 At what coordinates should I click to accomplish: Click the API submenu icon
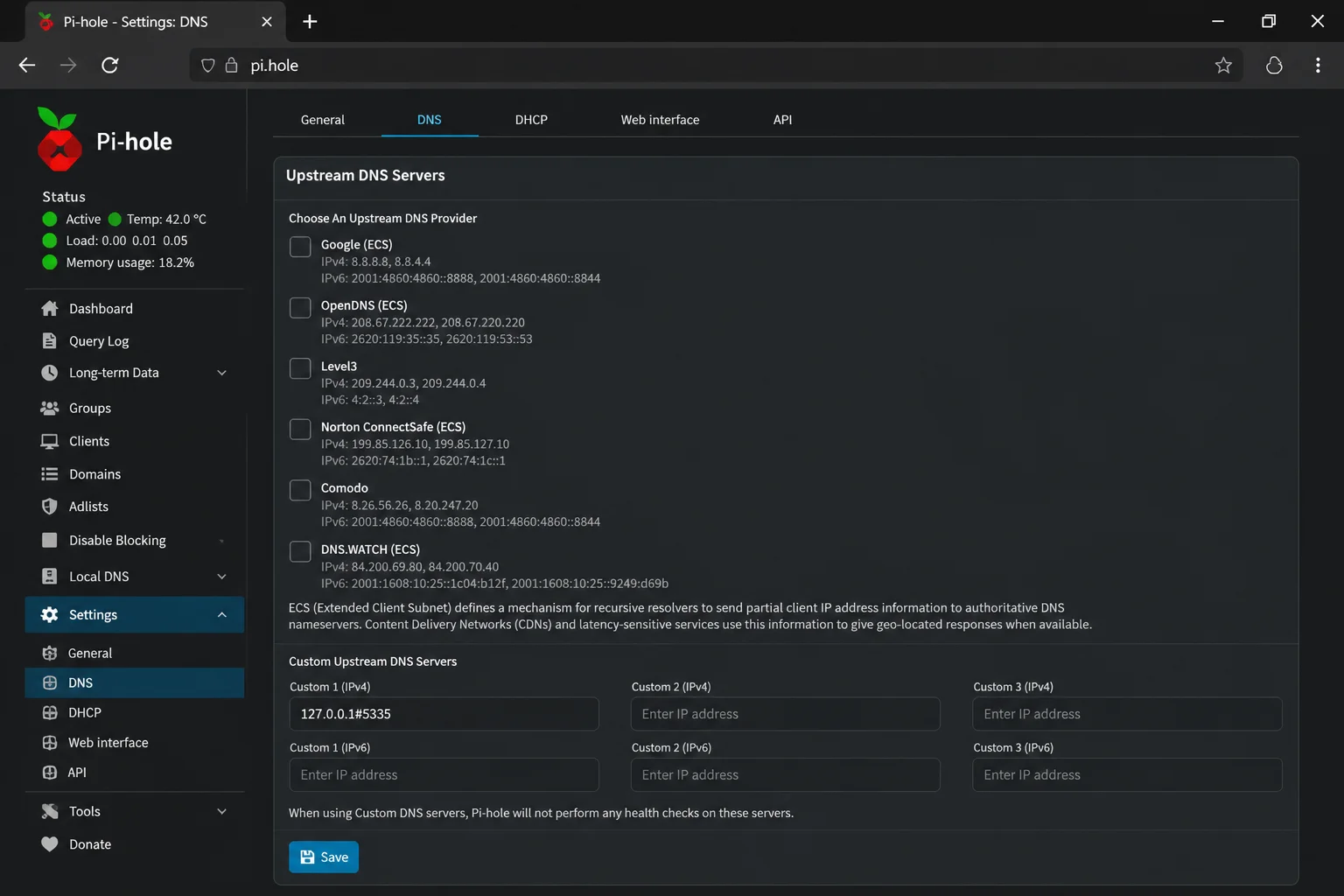(x=50, y=772)
